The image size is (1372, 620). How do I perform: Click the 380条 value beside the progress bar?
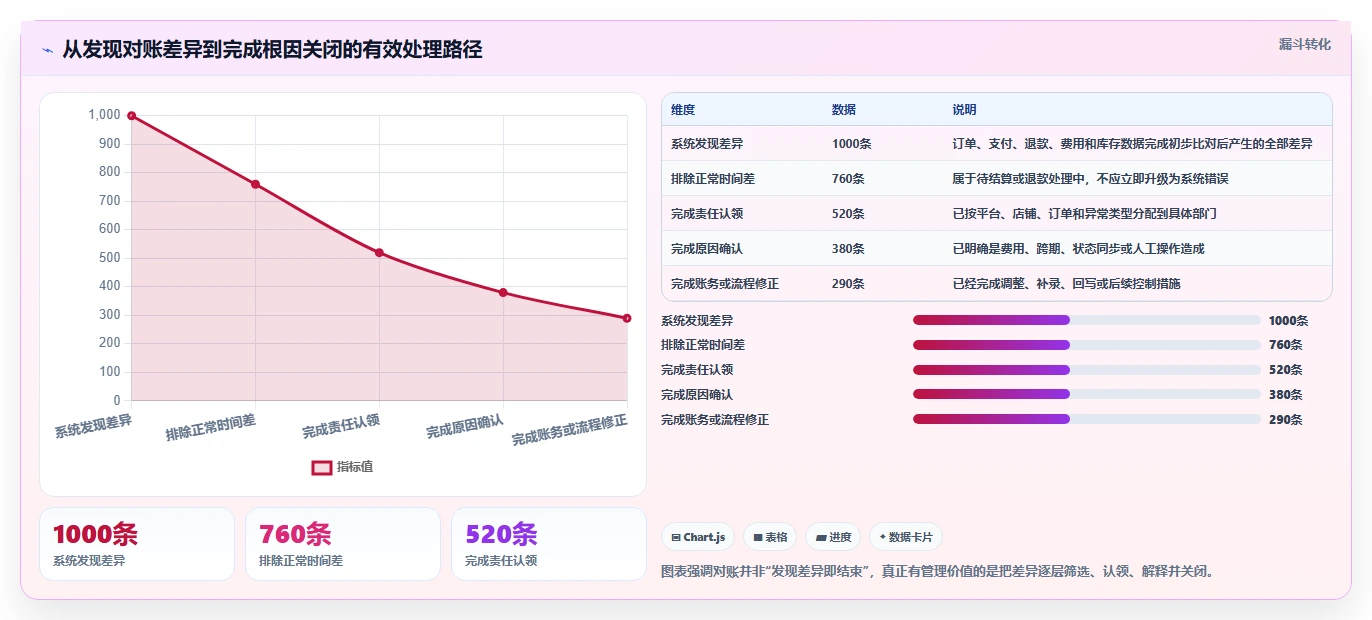click(x=1285, y=395)
